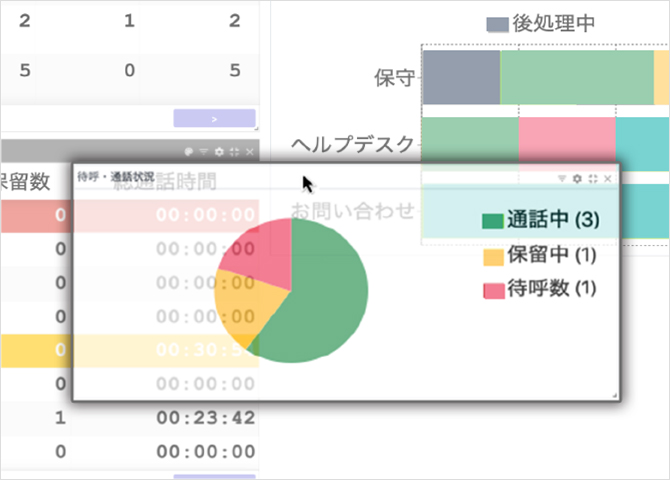Toggle the 通話中 (3) legend entry

coord(541,220)
